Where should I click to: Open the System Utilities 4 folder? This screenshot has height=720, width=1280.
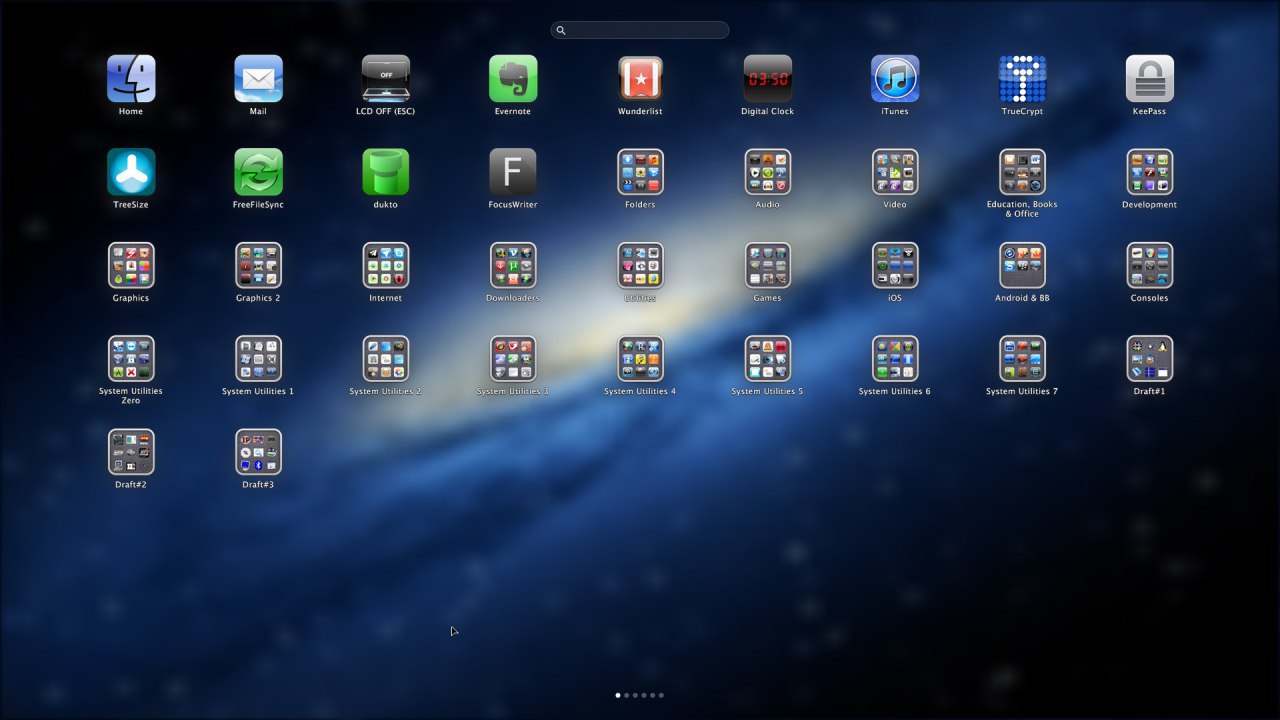pyautogui.click(x=640, y=358)
